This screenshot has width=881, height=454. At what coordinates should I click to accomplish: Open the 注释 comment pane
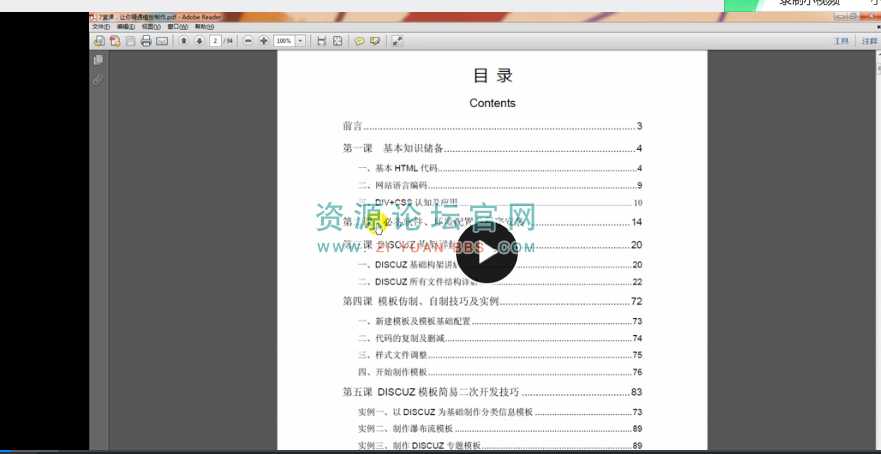click(x=869, y=41)
